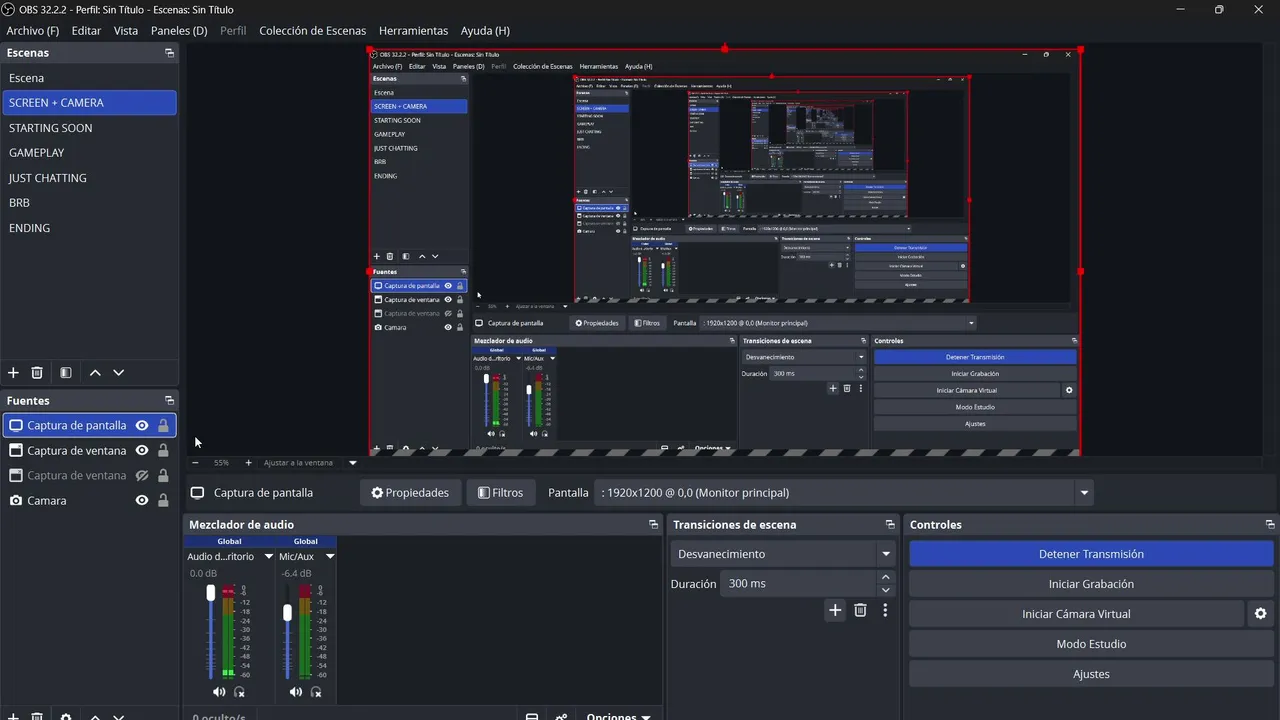This screenshot has width=1280, height=720.
Task: Open Ajustes from the Controles panel
Action: coord(1091,674)
